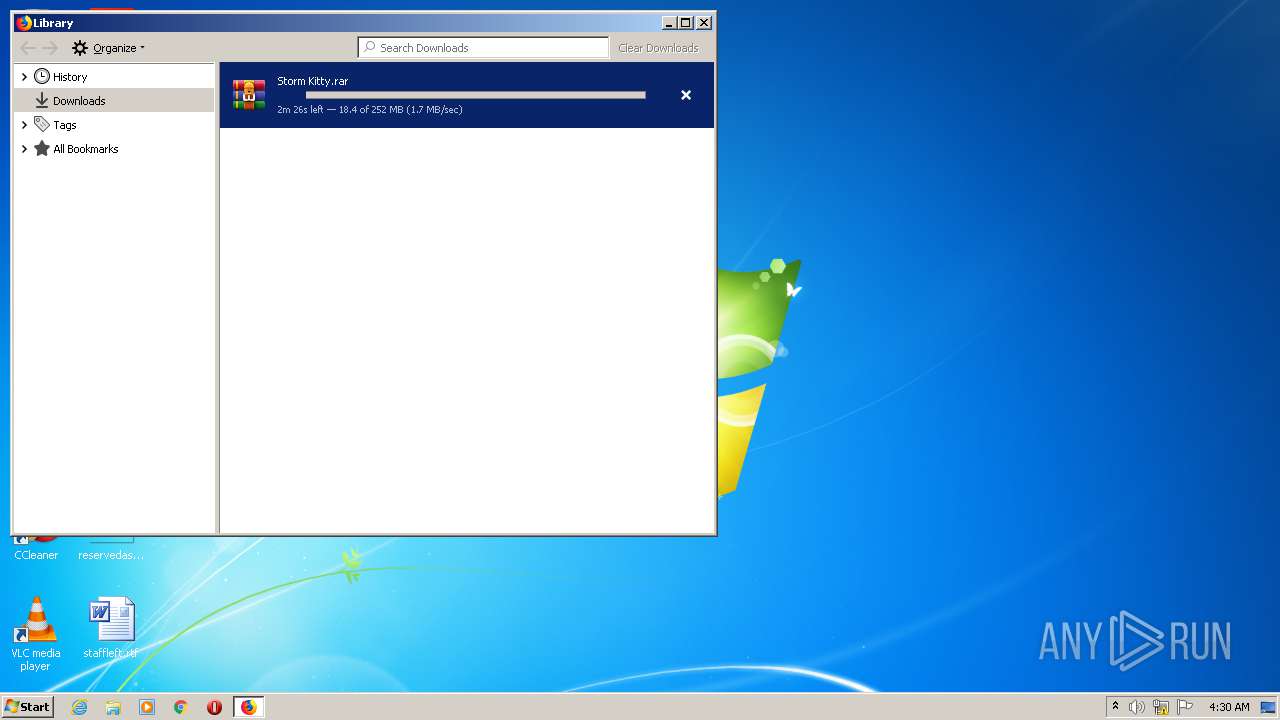Viewport: 1280px width, 720px height.
Task: Focus the Search Downloads field
Action: (x=484, y=47)
